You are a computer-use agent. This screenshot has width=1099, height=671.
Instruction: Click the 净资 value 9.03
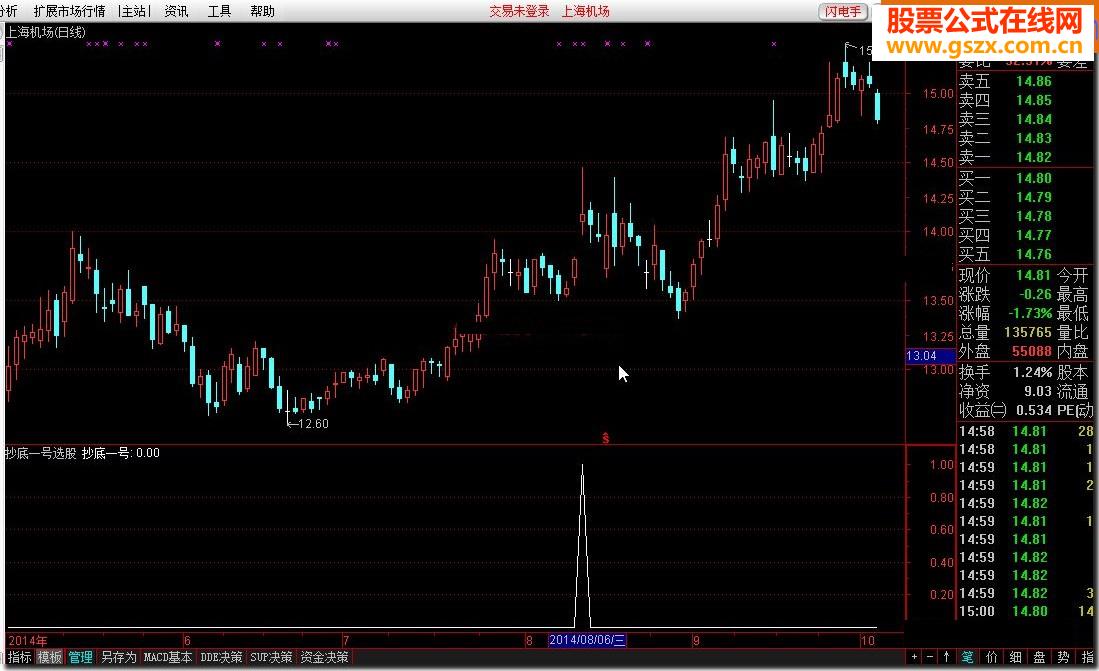(x=1038, y=391)
